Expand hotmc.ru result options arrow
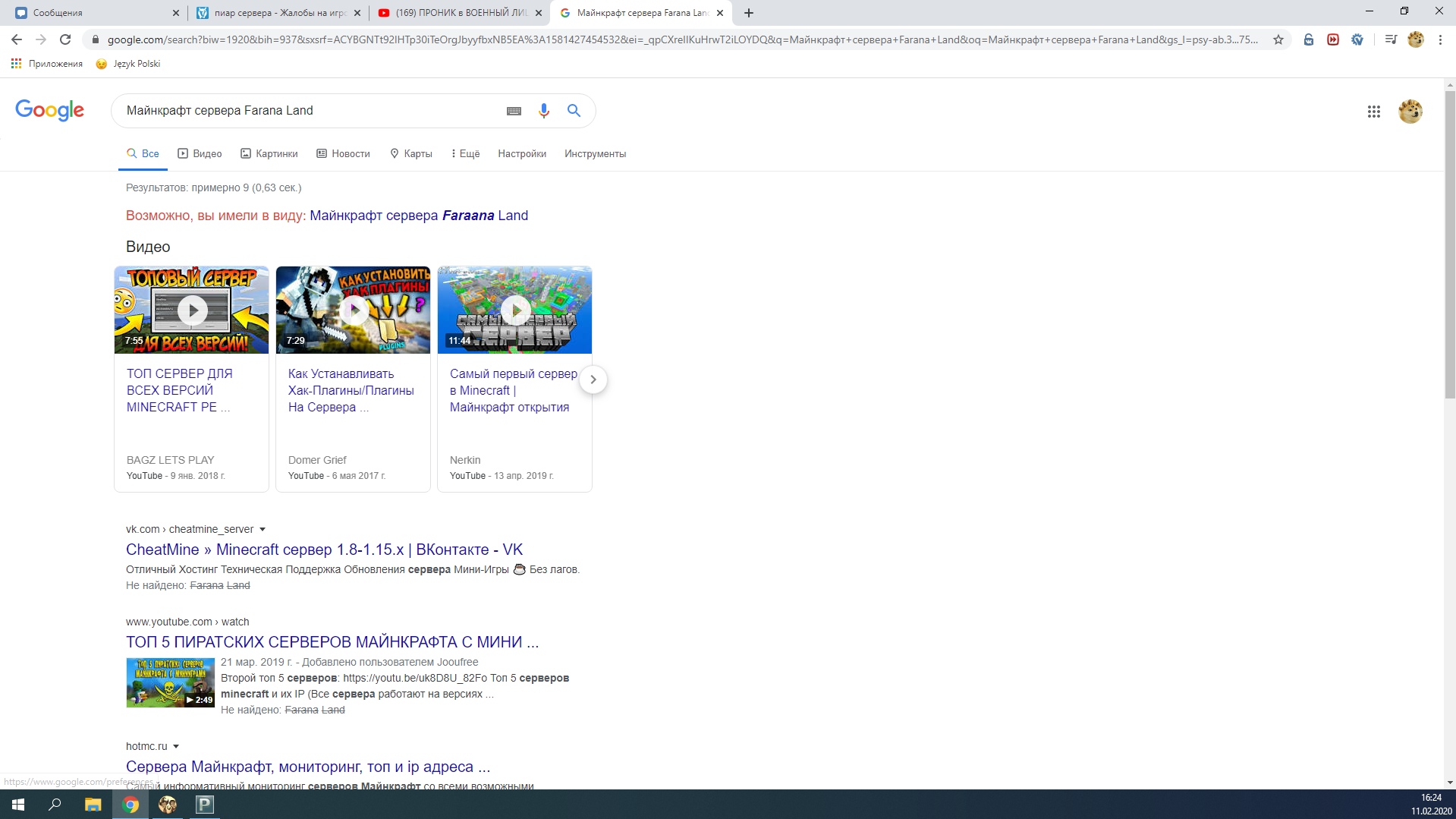The height and width of the screenshot is (819, 1456). pyautogui.click(x=176, y=746)
